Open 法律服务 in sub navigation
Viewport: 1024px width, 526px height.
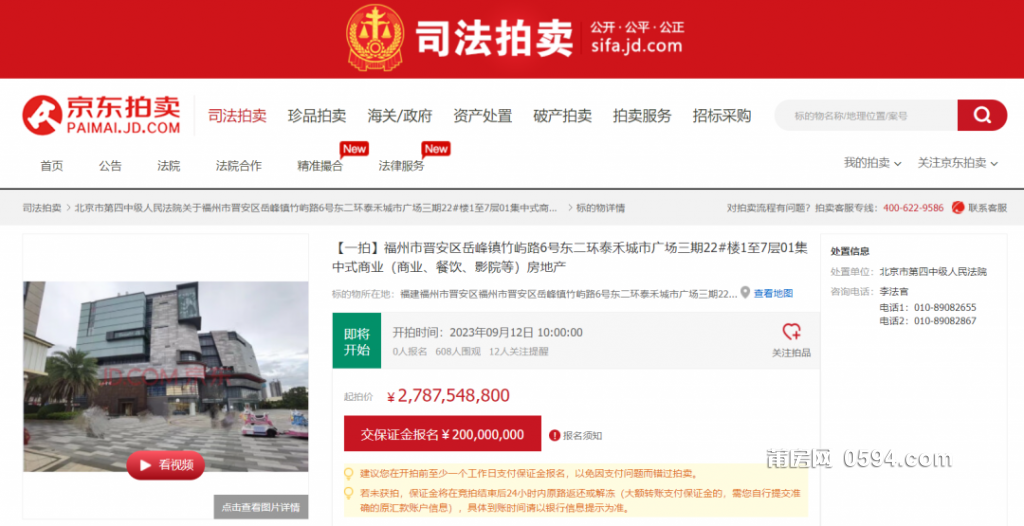point(402,166)
